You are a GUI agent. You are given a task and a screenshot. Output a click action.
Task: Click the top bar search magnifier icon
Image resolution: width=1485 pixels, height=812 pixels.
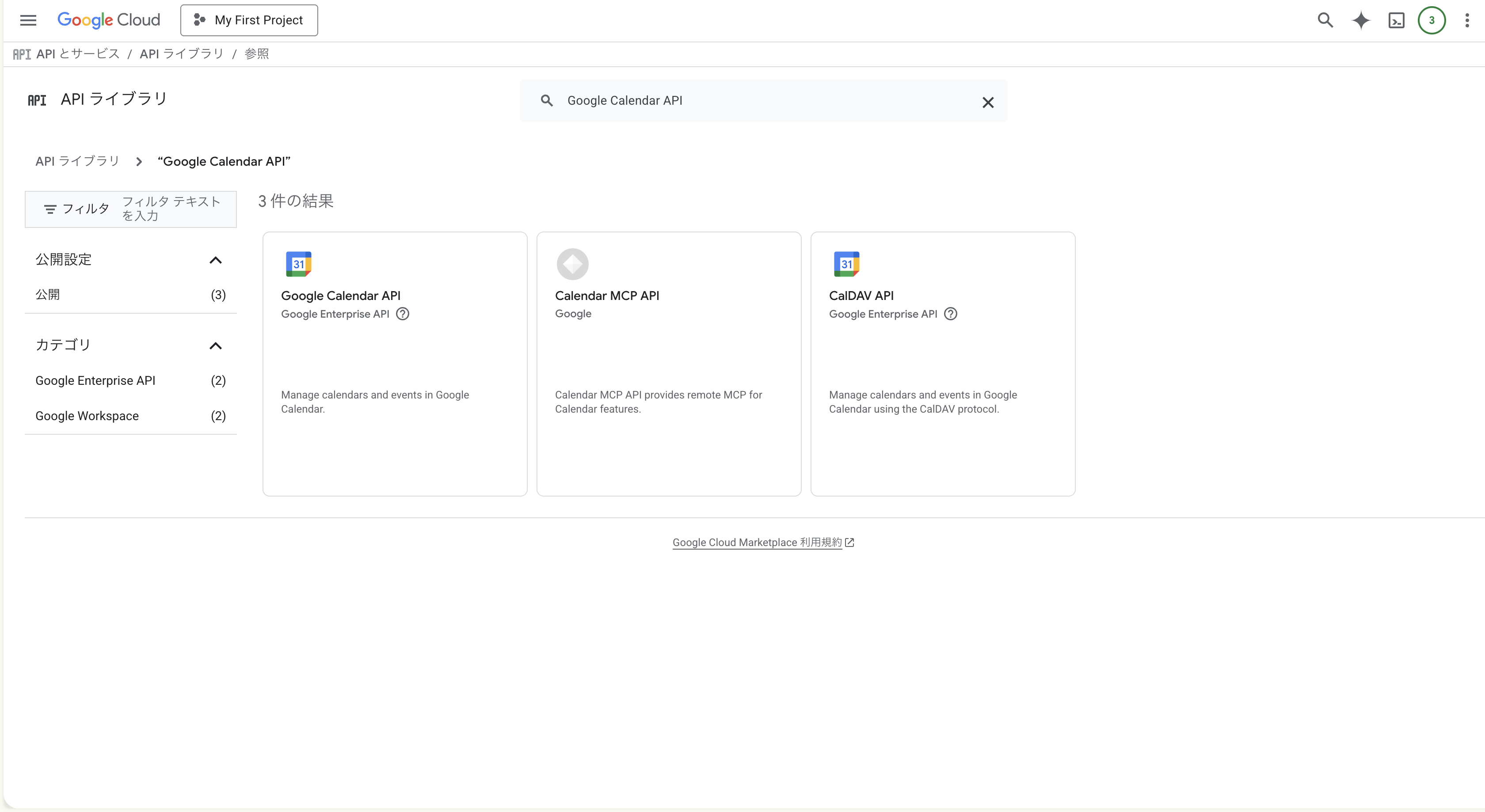1325,20
